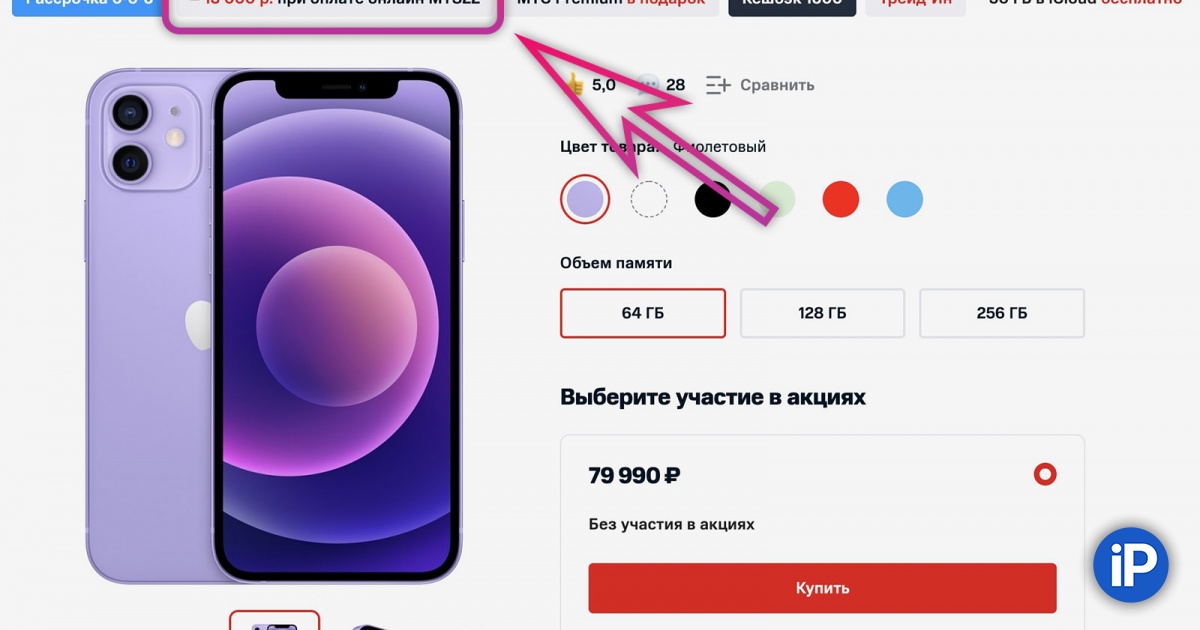Open the МТС Premium в подарок tab

click(611, 3)
